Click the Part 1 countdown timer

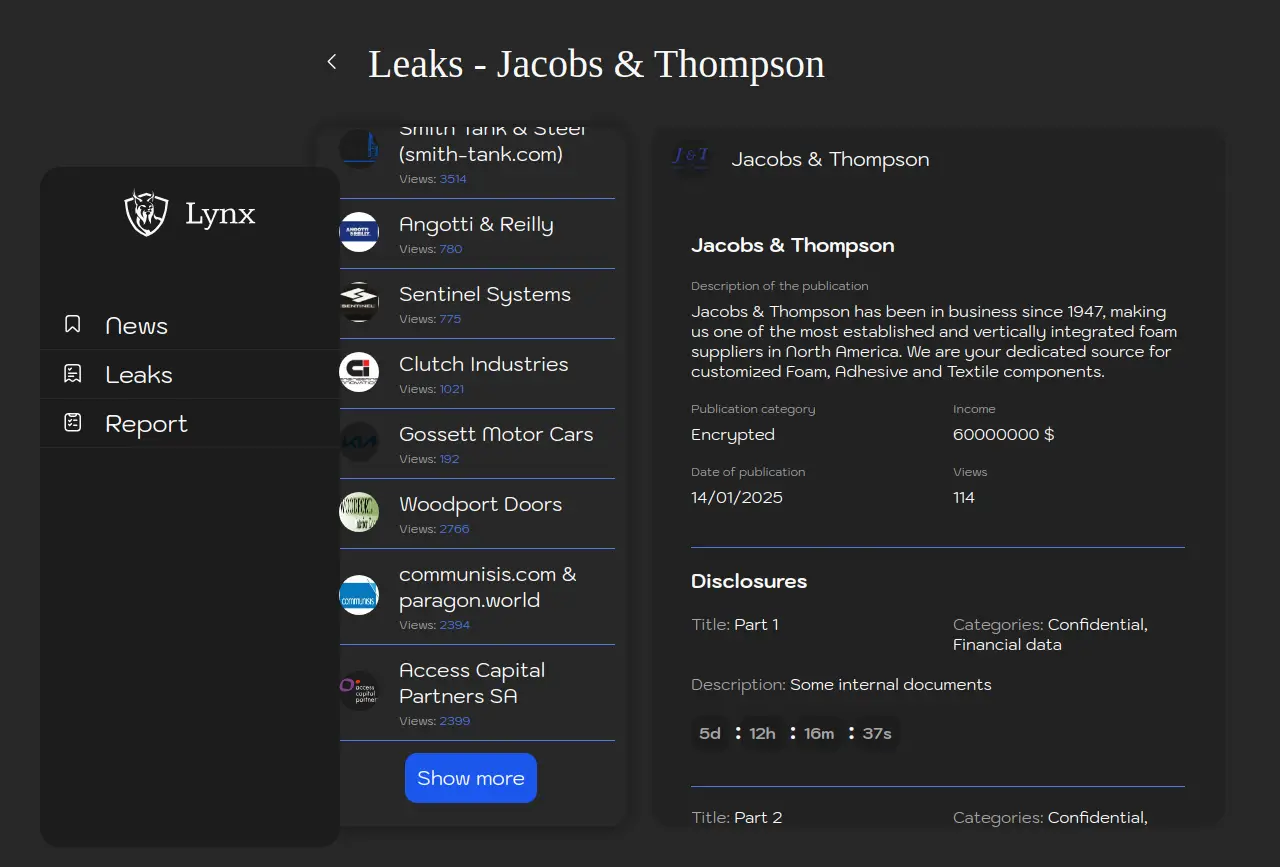pyautogui.click(x=795, y=734)
